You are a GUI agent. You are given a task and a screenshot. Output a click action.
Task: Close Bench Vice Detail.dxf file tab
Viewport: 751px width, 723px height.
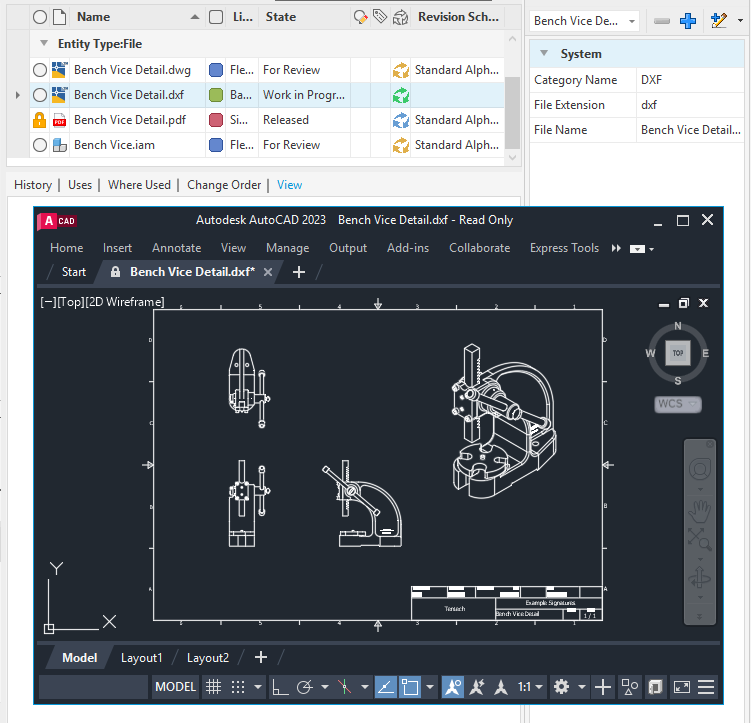point(268,272)
